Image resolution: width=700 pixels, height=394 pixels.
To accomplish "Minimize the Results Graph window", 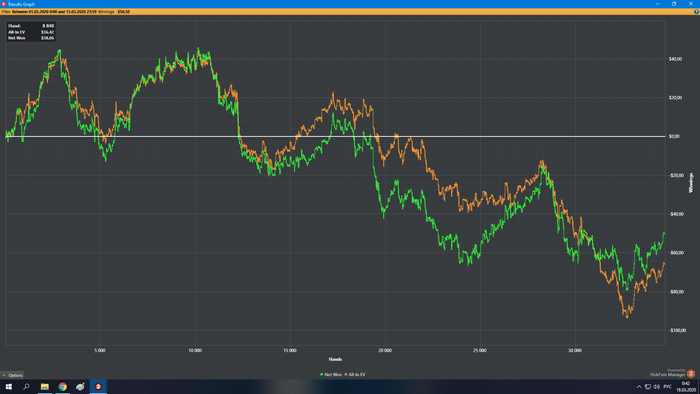I will tap(658, 4).
